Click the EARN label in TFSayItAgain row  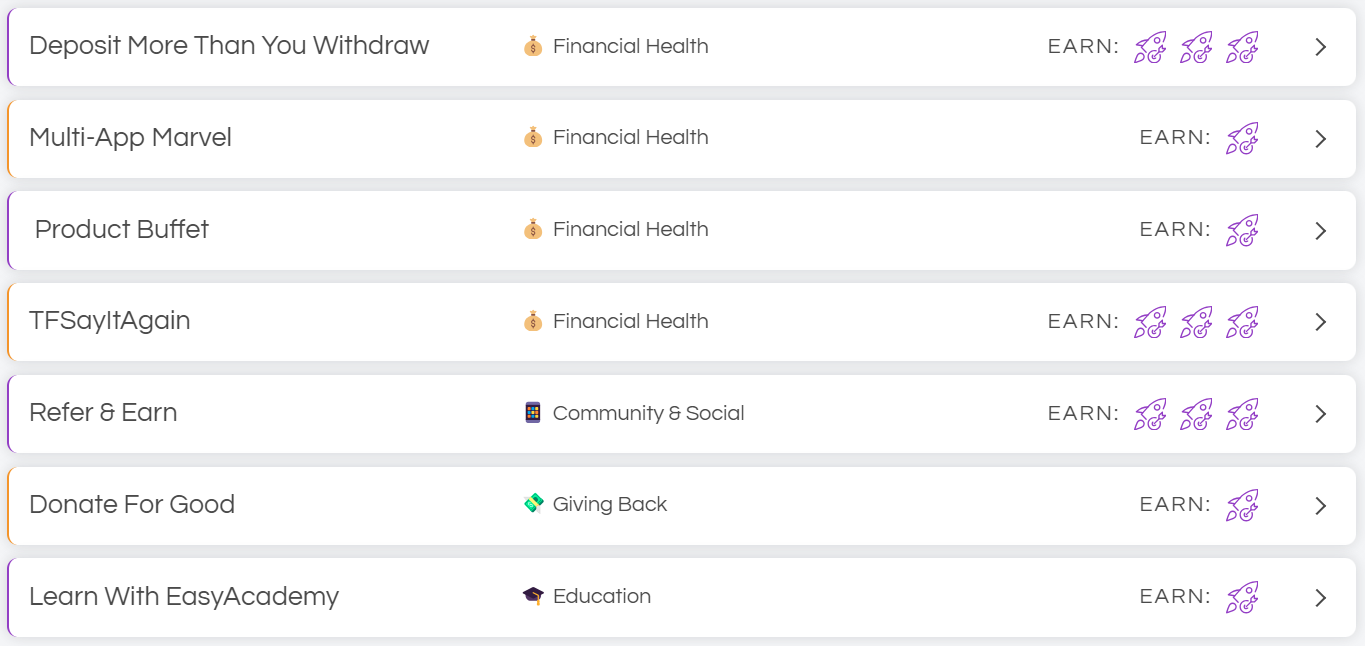1083,321
